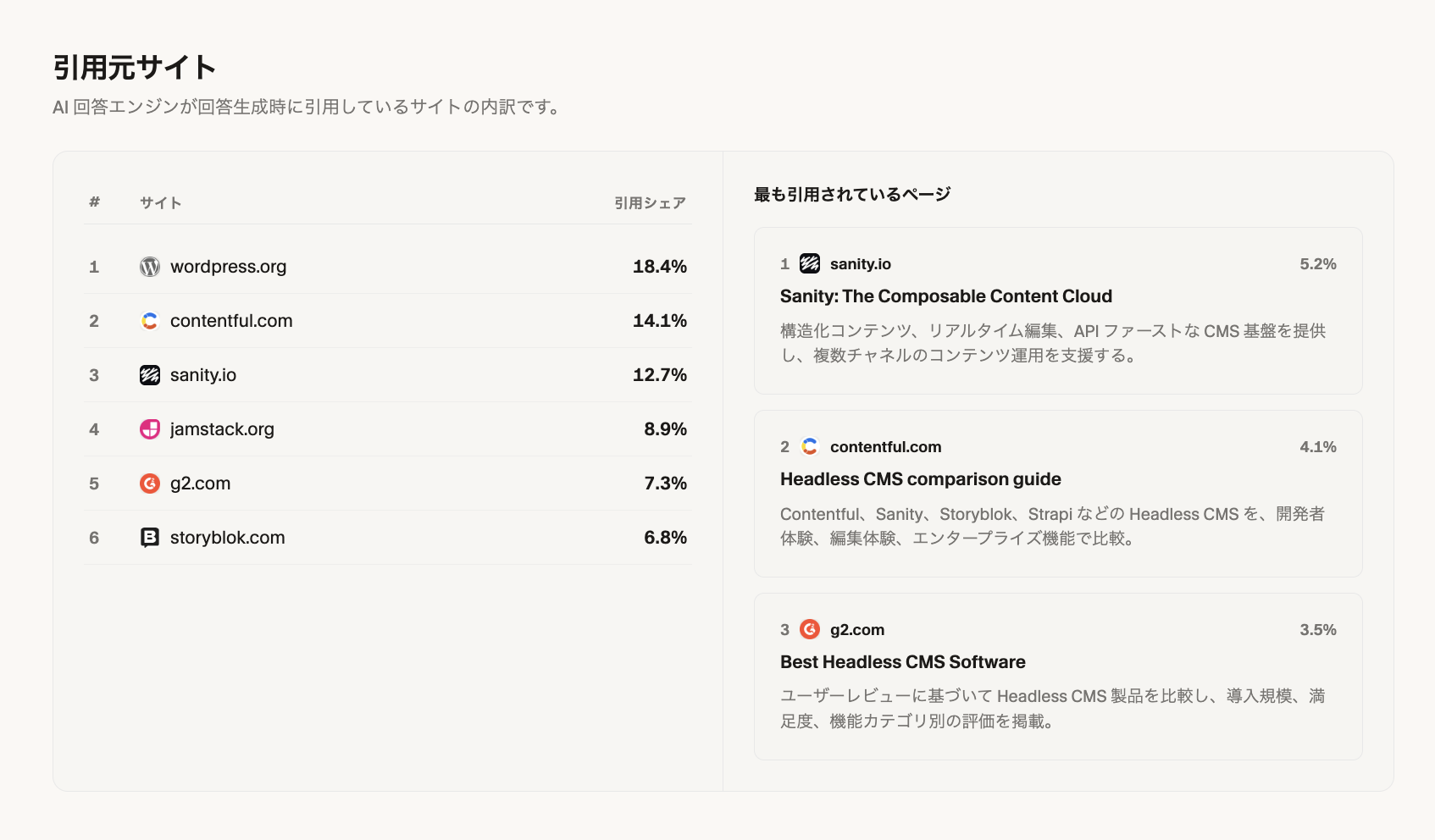The width and height of the screenshot is (1435, 840).
Task: Click the 8.9% citation share value
Action: click(665, 429)
